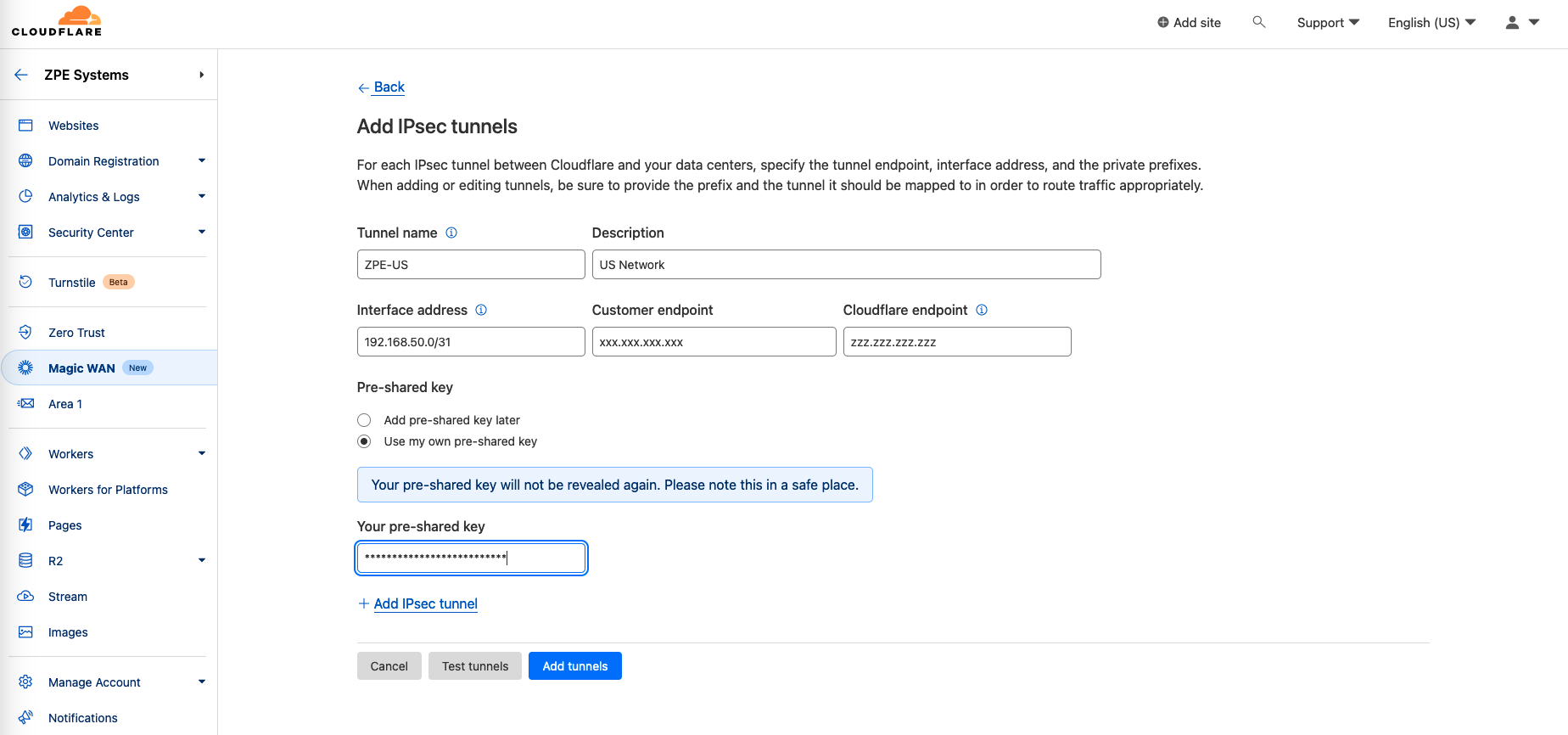Click the Tunnel name info icon
The image size is (1568, 735).
[x=451, y=233]
